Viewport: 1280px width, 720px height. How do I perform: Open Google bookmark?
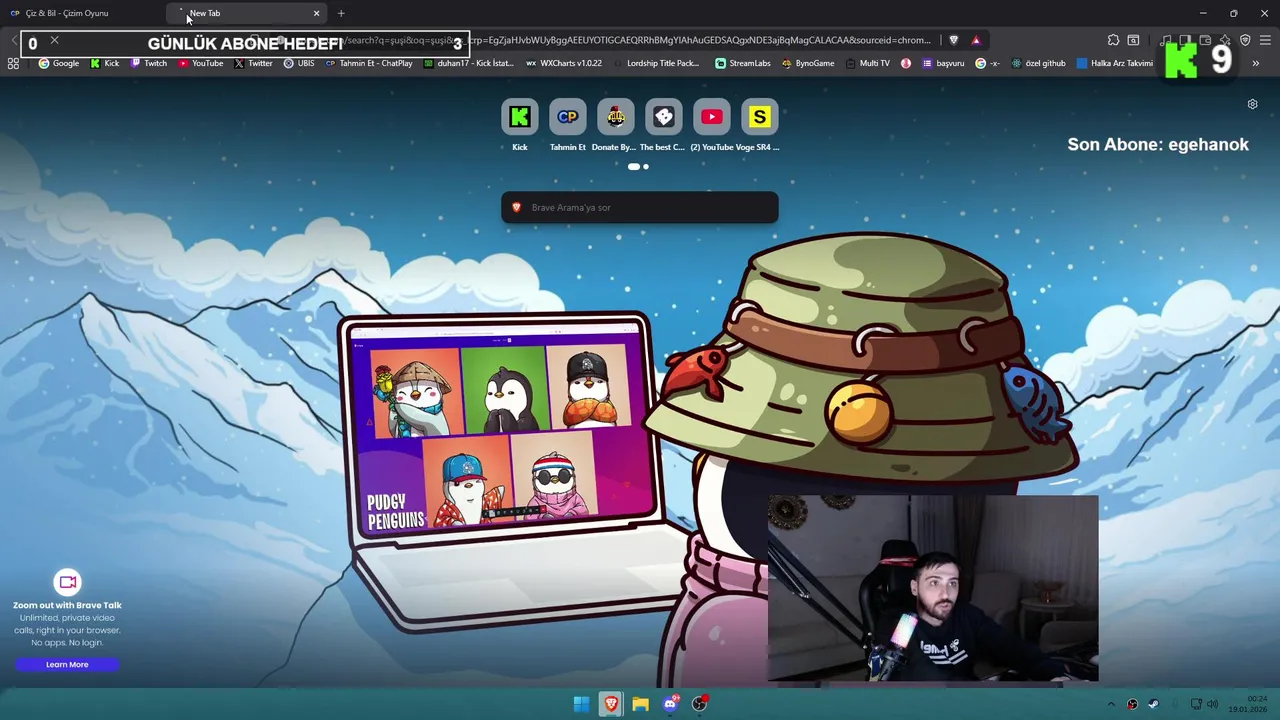[59, 63]
